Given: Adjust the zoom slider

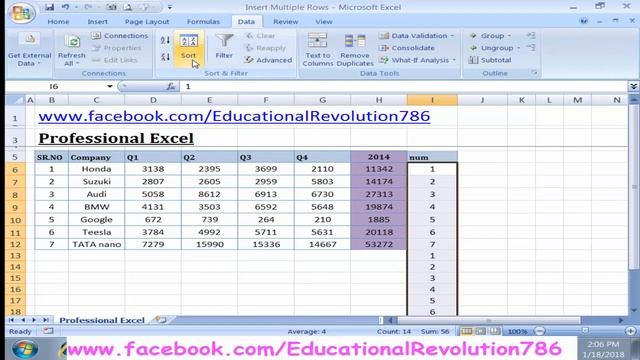Looking at the screenshot, I should [x=585, y=331].
